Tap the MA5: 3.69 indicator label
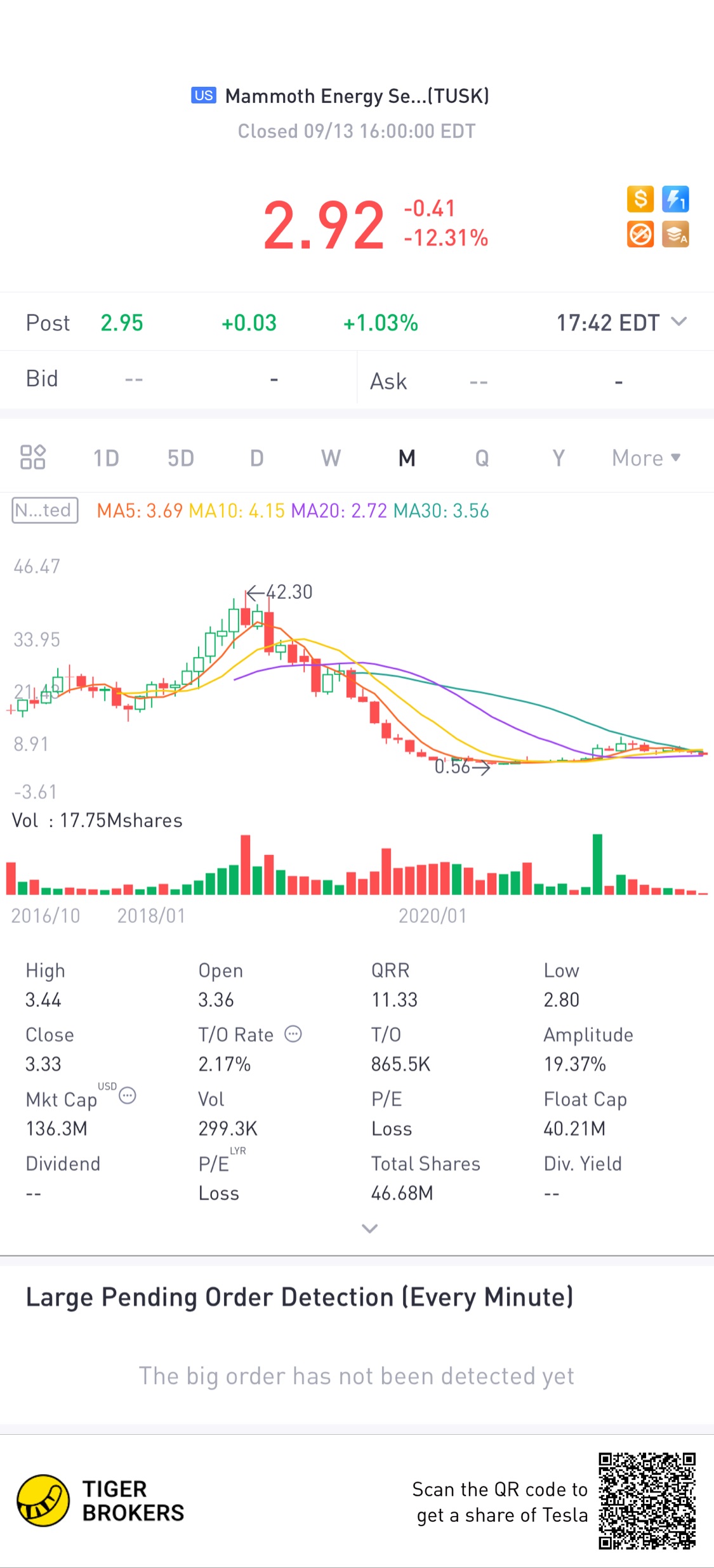This screenshot has width=714, height=1568. [140, 511]
